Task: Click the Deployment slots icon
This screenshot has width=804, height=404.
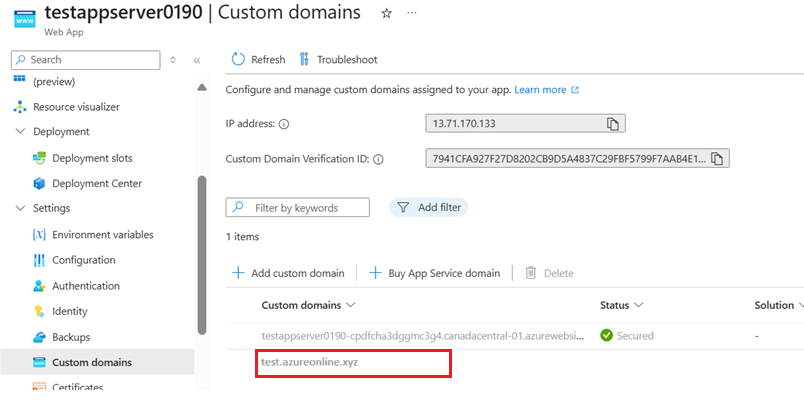Action: 39,158
